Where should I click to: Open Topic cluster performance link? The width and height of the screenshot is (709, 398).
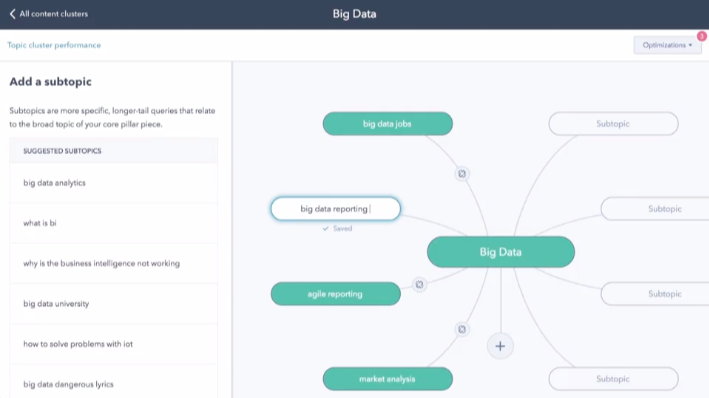click(54, 45)
